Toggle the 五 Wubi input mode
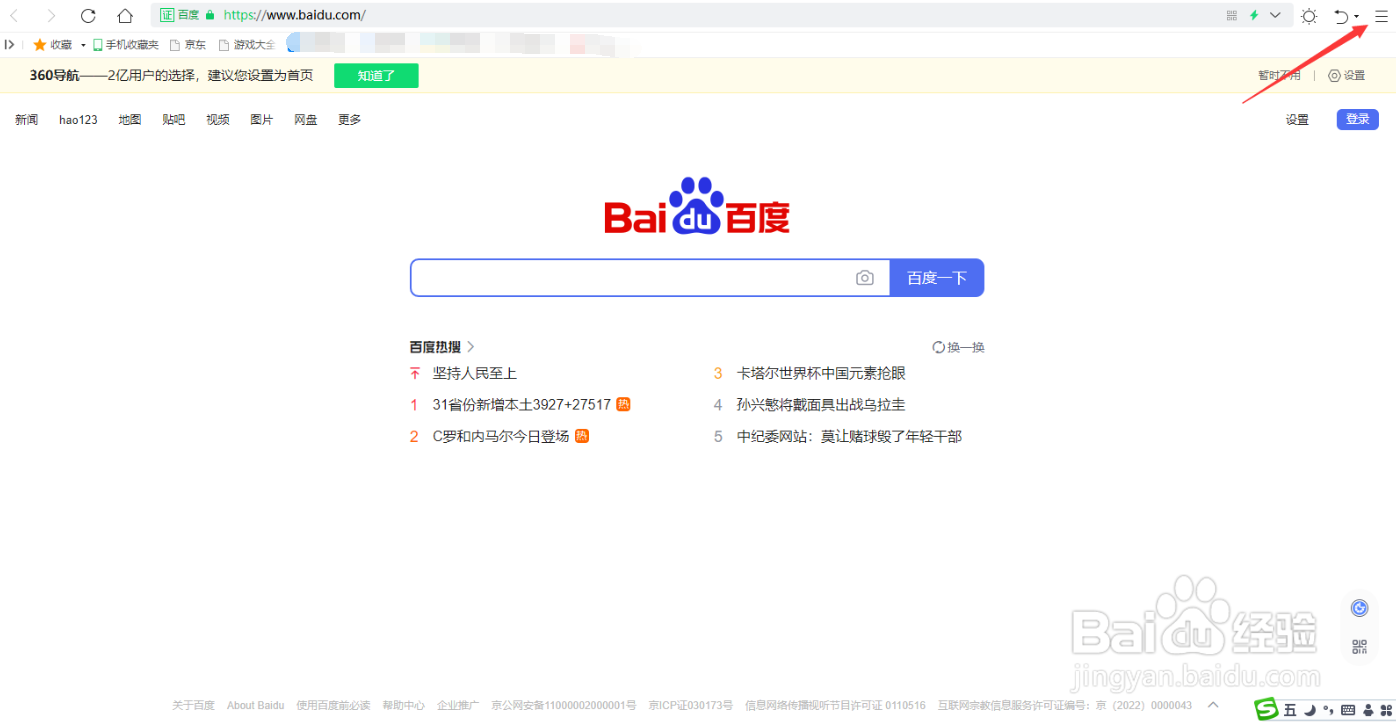Image resolution: width=1396 pixels, height=724 pixels. pos(1290,711)
